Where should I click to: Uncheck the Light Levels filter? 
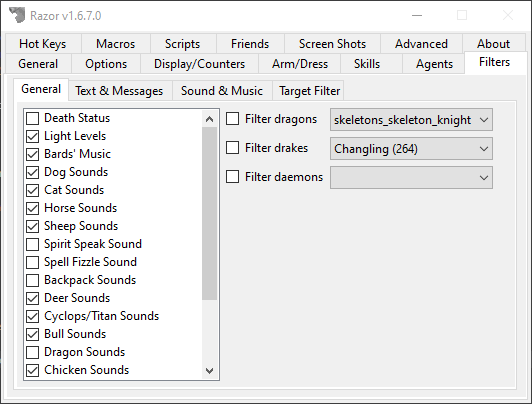pyautogui.click(x=33, y=136)
